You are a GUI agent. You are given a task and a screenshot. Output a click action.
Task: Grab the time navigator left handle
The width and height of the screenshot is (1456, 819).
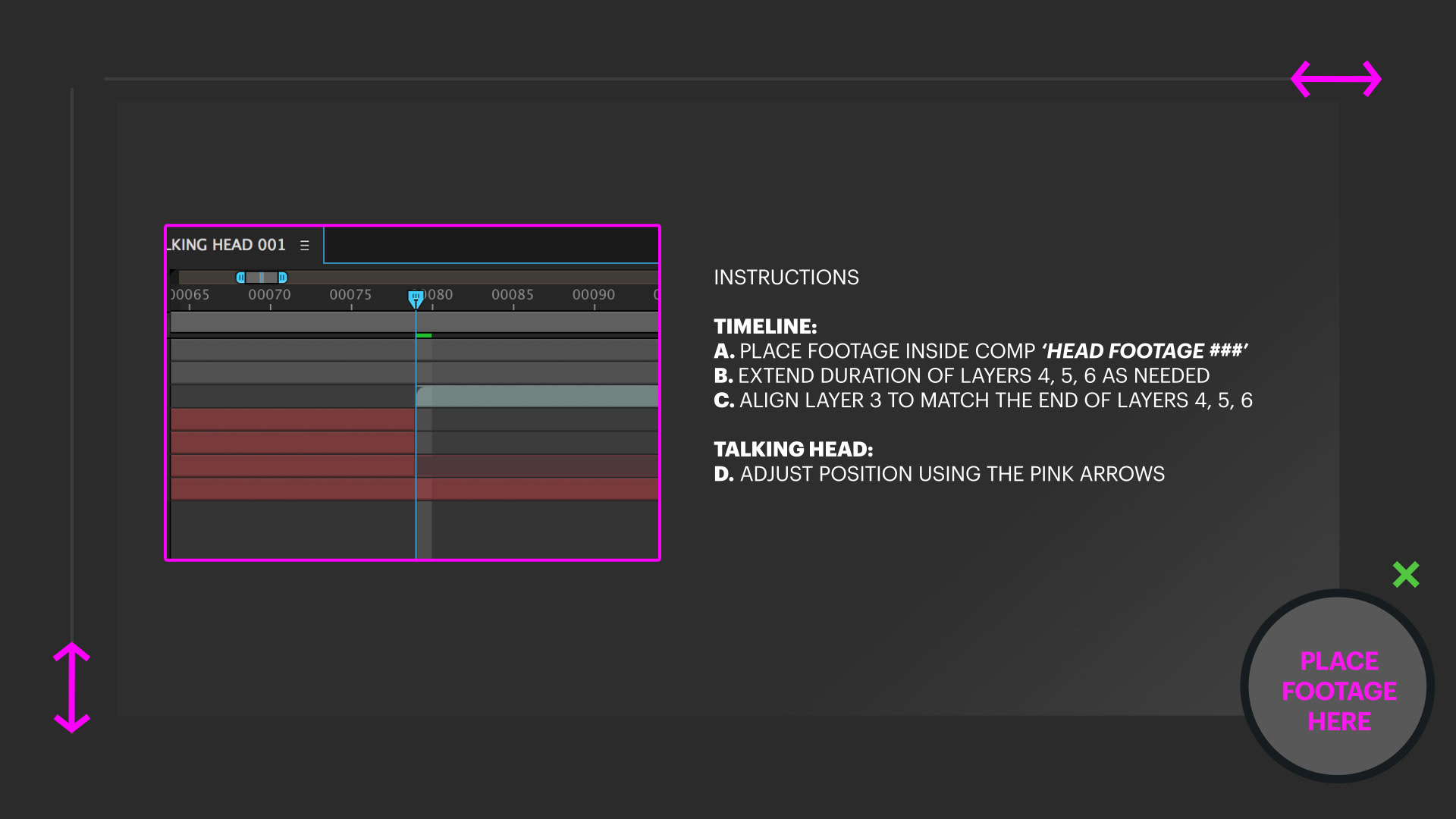pyautogui.click(x=240, y=278)
